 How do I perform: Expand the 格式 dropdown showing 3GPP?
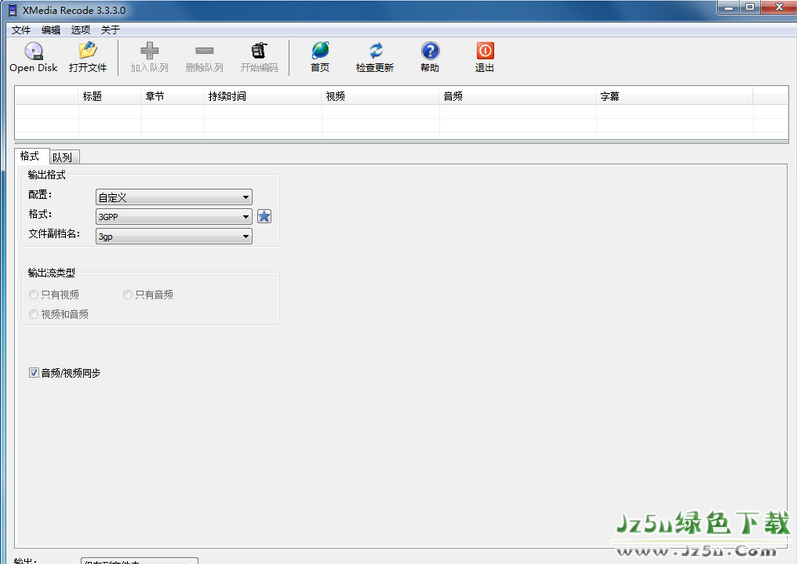[174, 217]
